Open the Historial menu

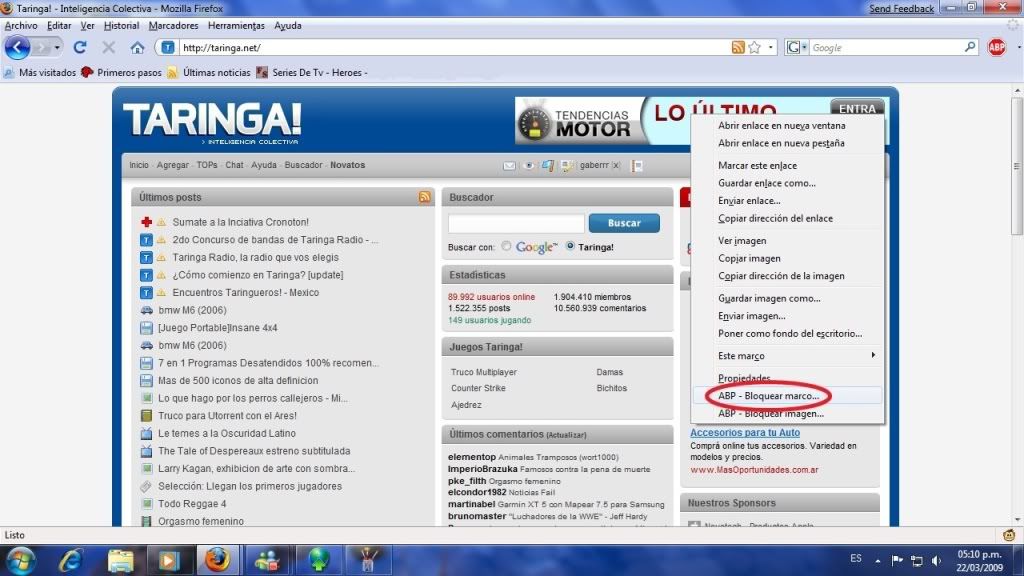[121, 25]
